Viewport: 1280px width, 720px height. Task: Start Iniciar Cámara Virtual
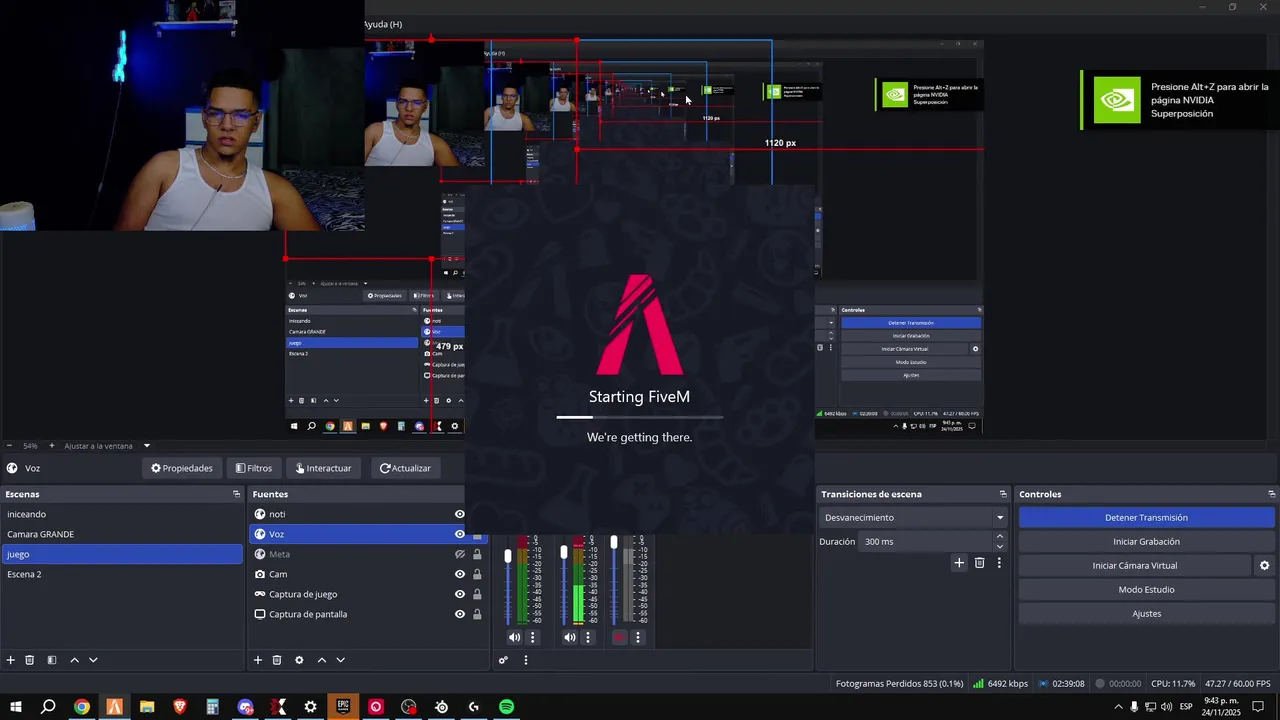tap(1134, 566)
